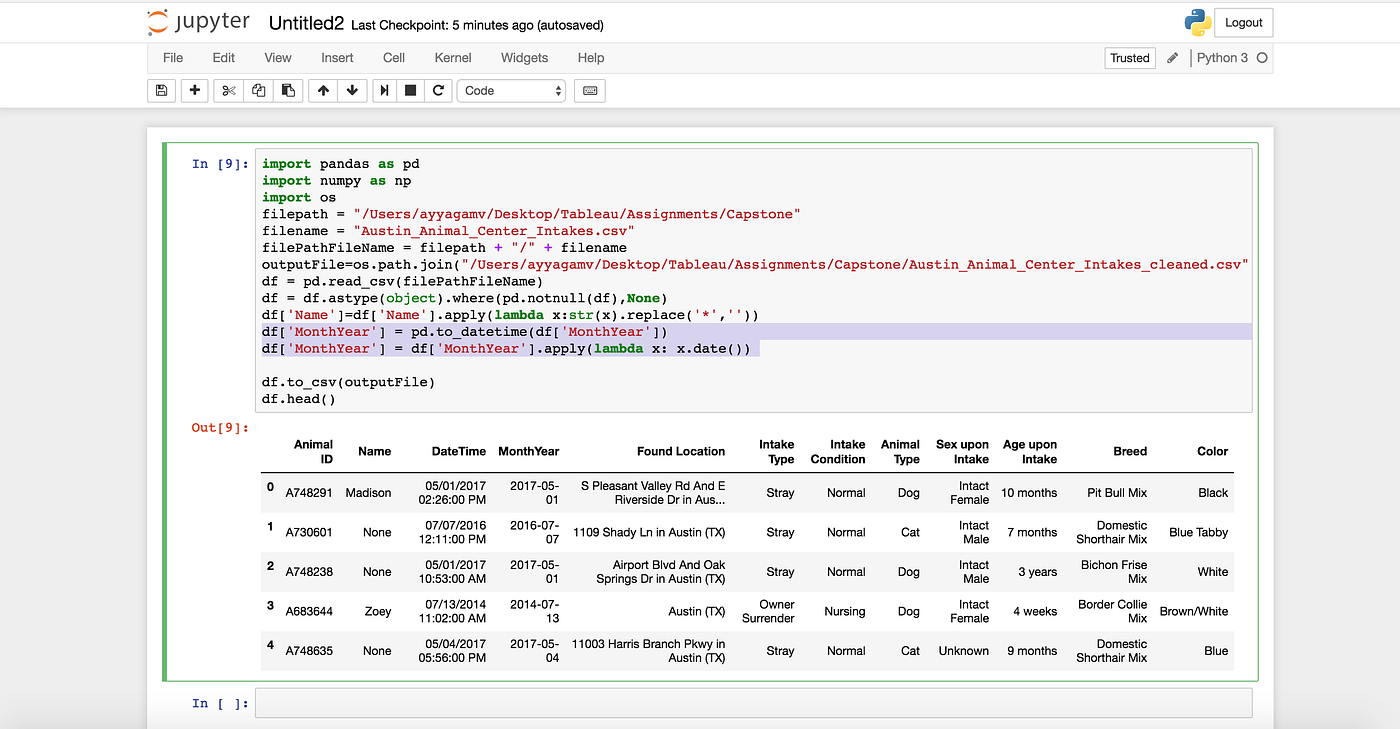
Task: Open the command palette keyboard icon
Action: [589, 90]
